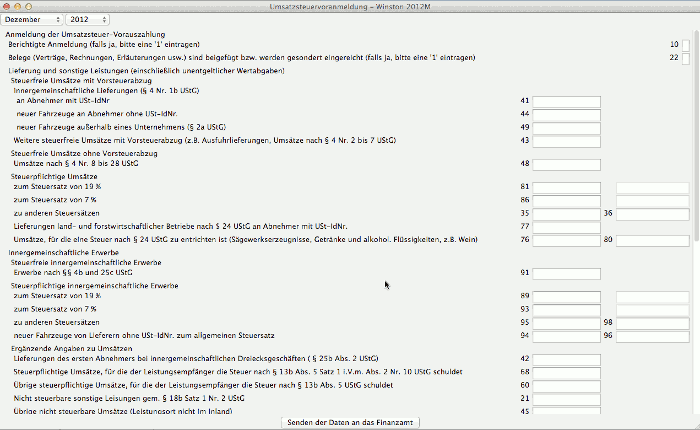Tick the box for field 22 Belege beigefügt
The image size is (700, 430).
click(686, 58)
